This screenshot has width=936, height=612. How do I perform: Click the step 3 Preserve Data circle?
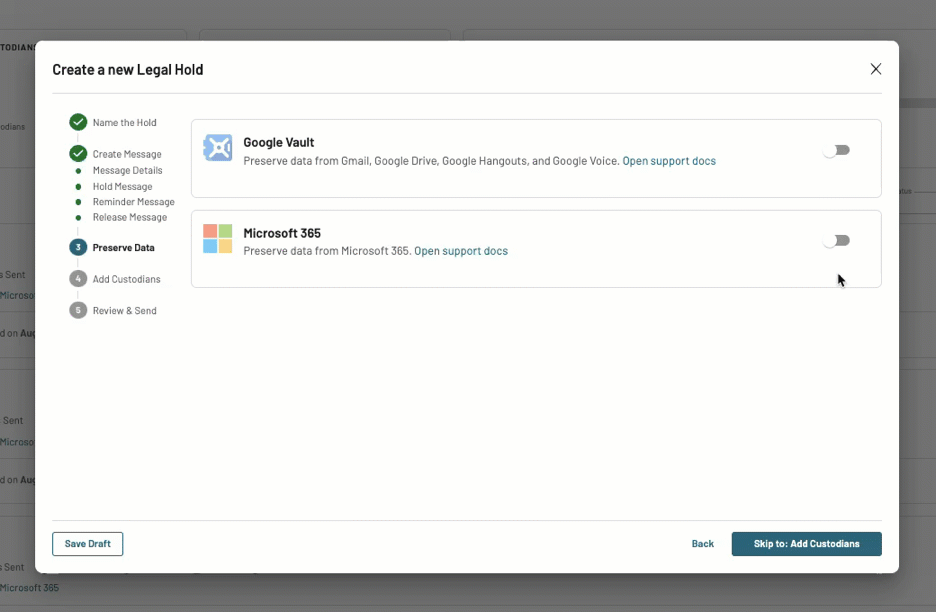point(78,247)
